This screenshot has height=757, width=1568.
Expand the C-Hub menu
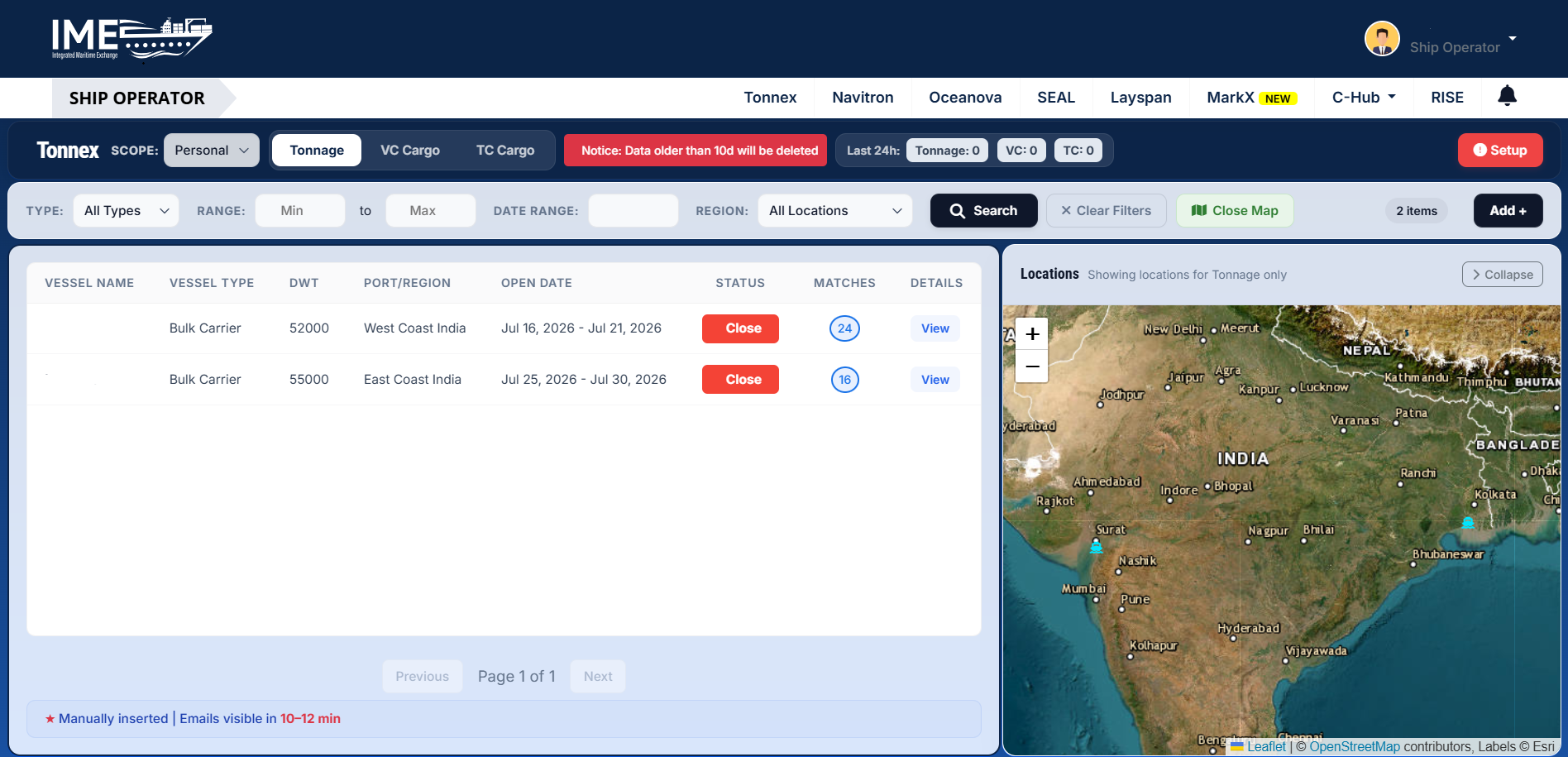pyautogui.click(x=1364, y=98)
